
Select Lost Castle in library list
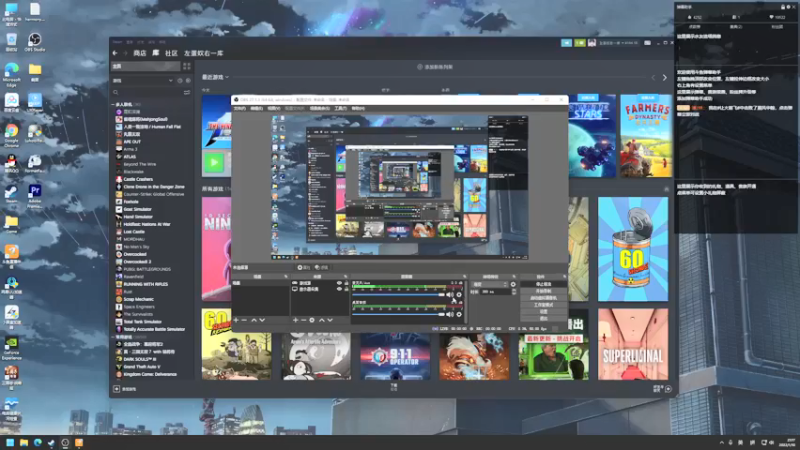pos(131,232)
